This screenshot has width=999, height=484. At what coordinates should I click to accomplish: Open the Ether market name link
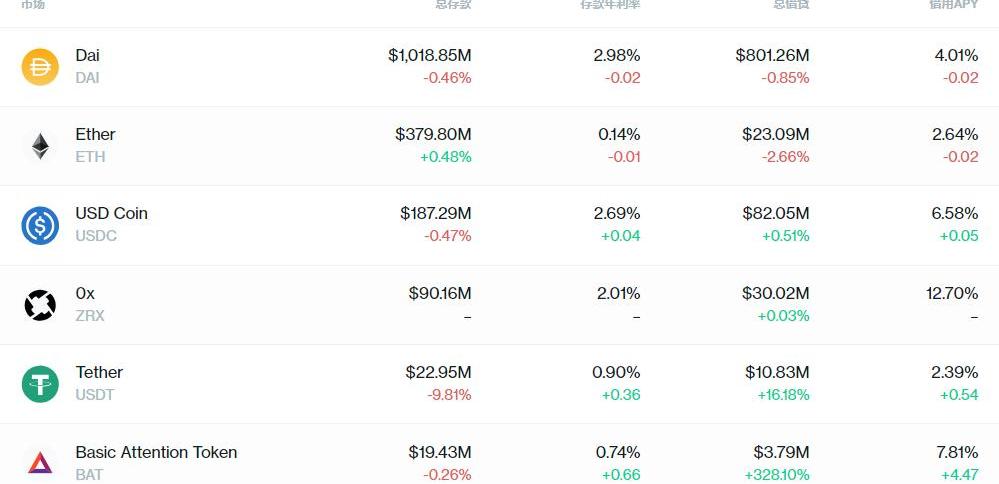click(95, 134)
